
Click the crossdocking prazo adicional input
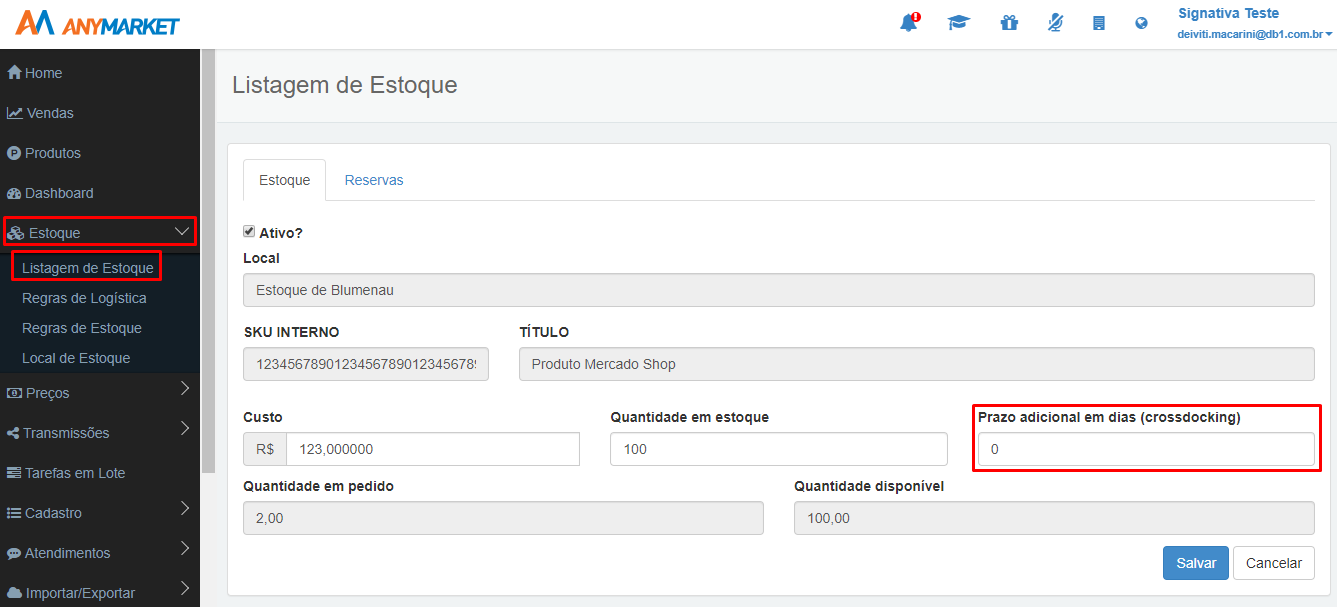click(1146, 449)
